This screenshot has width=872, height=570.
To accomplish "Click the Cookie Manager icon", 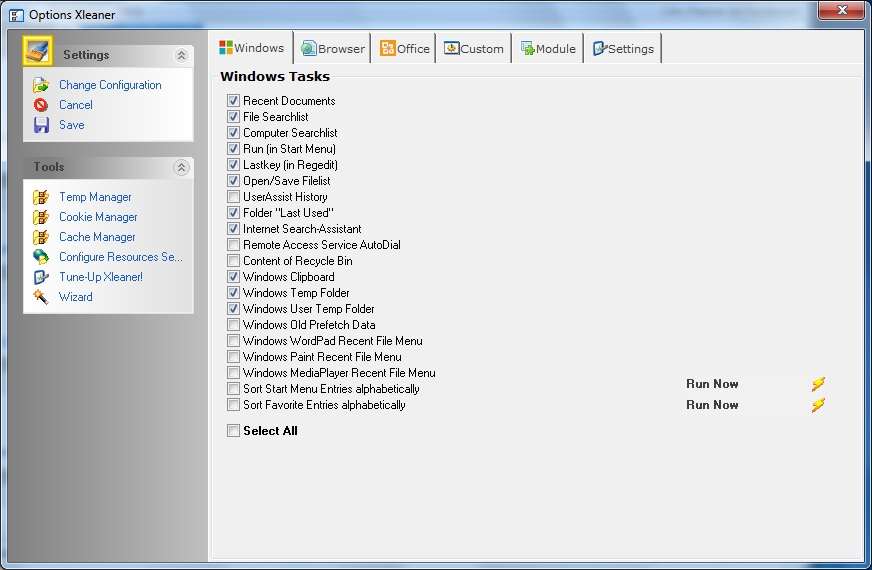I will pos(41,217).
